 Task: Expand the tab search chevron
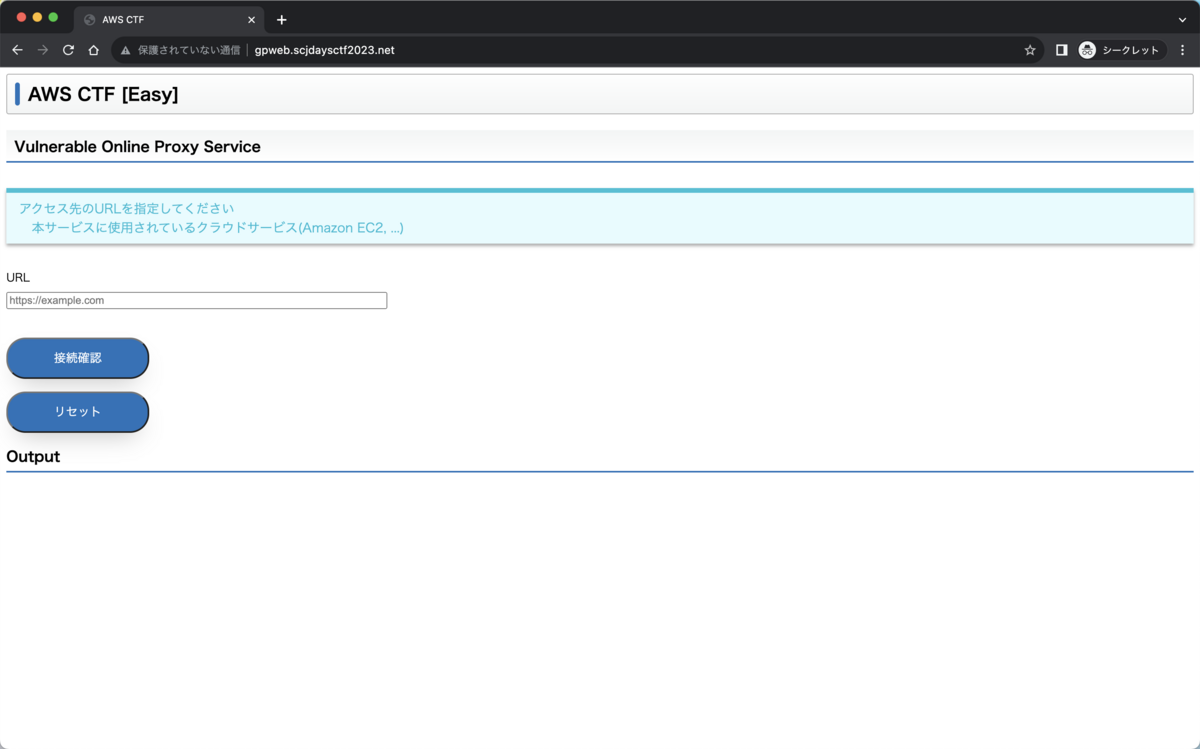point(1183,20)
